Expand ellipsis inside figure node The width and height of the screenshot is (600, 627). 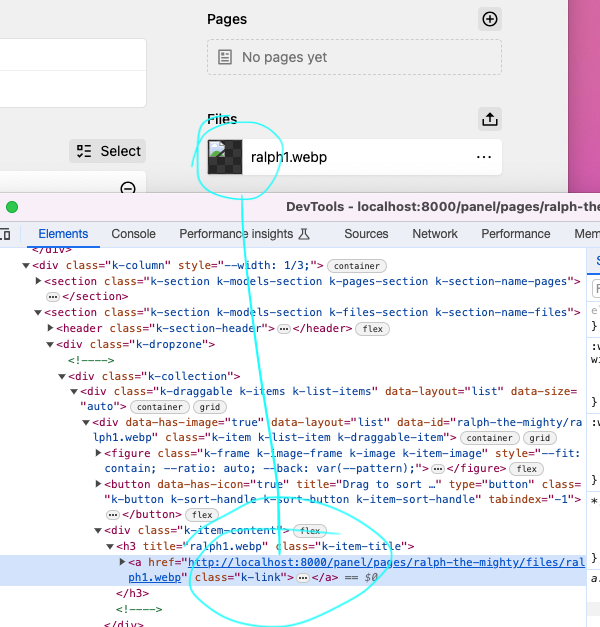[x=438, y=469]
